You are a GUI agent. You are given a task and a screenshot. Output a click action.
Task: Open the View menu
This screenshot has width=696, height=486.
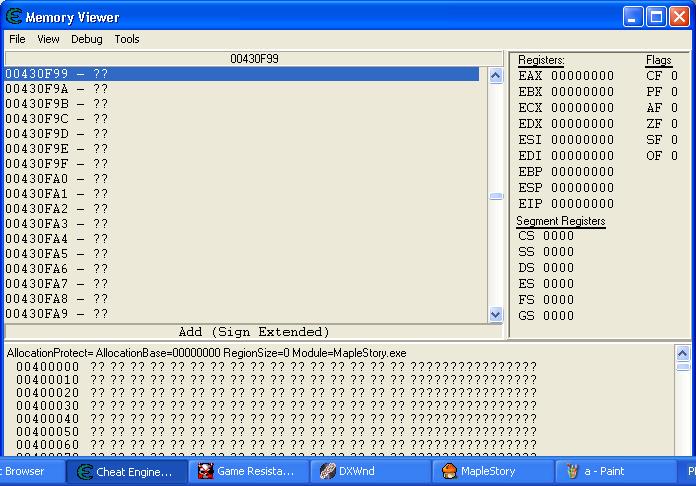pyautogui.click(x=48, y=39)
